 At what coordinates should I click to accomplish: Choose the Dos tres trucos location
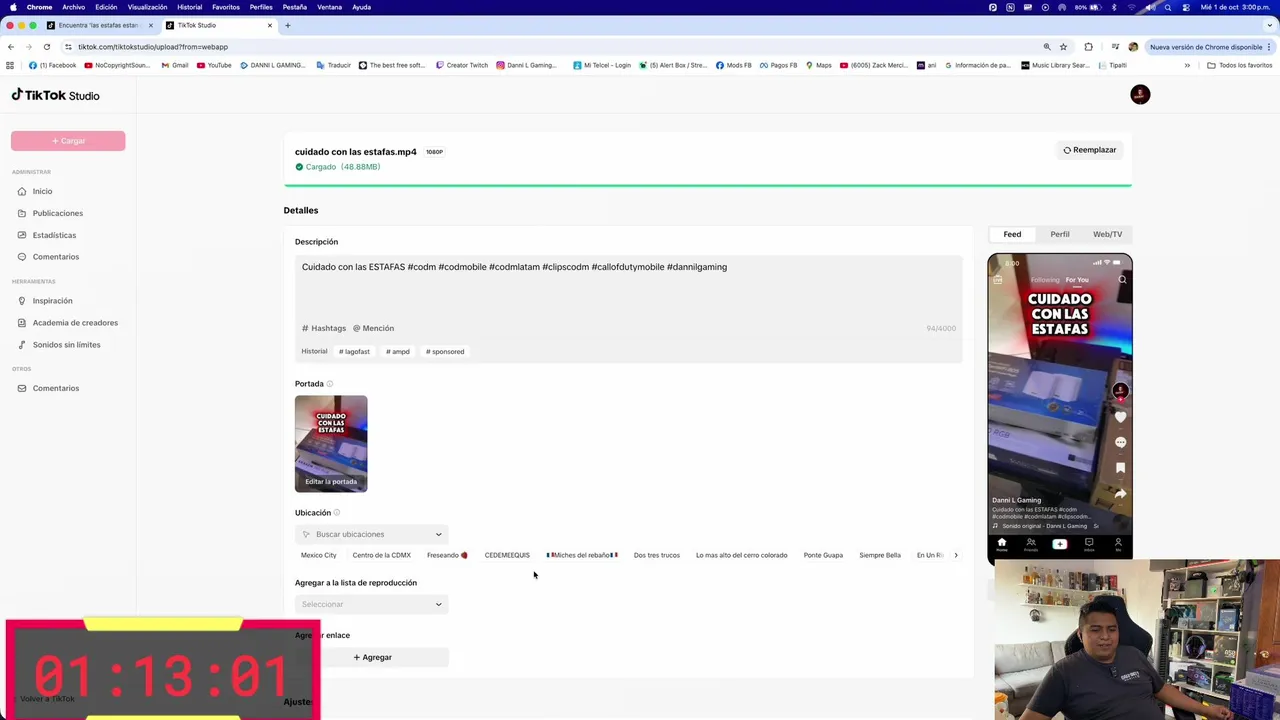pyautogui.click(x=657, y=555)
